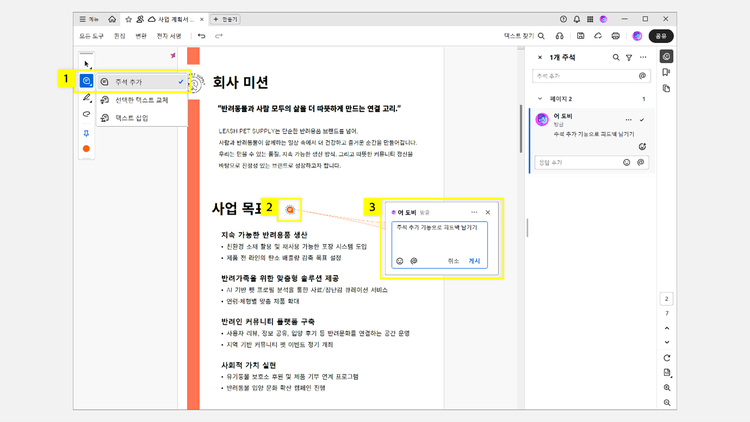Click the black '공유' share button
Image resolution: width=750 pixels, height=422 pixels.
[661, 36]
